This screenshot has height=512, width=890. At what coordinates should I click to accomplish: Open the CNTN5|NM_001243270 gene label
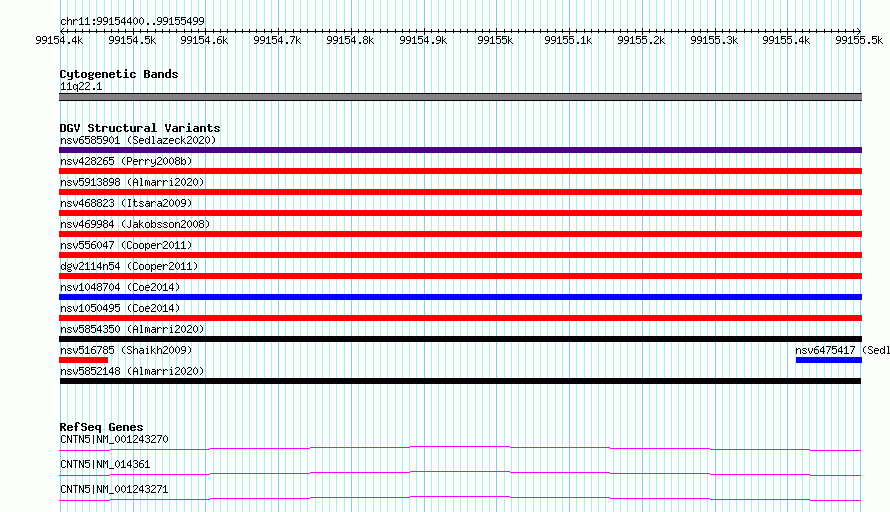[114, 439]
